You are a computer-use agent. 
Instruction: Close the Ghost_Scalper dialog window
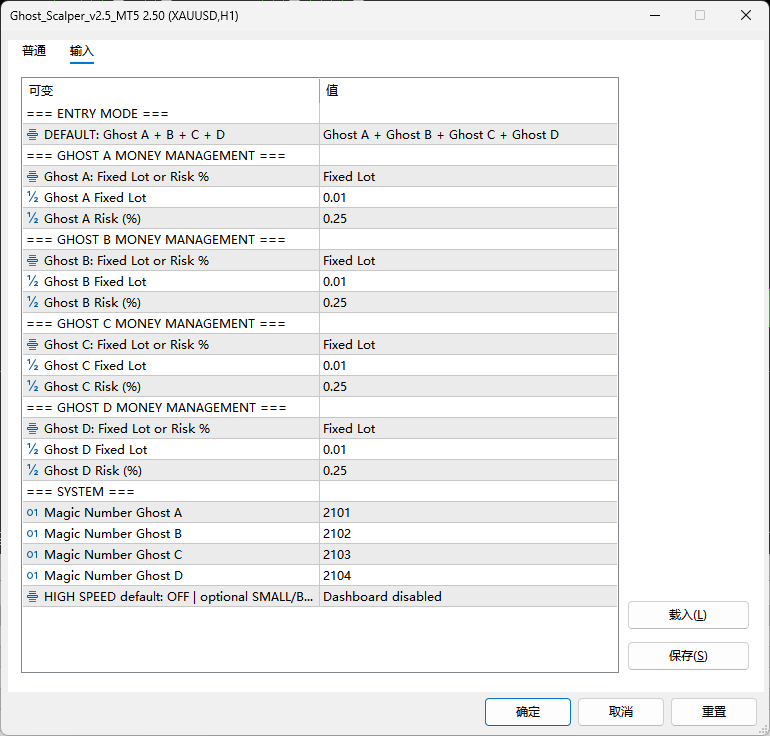(x=745, y=15)
